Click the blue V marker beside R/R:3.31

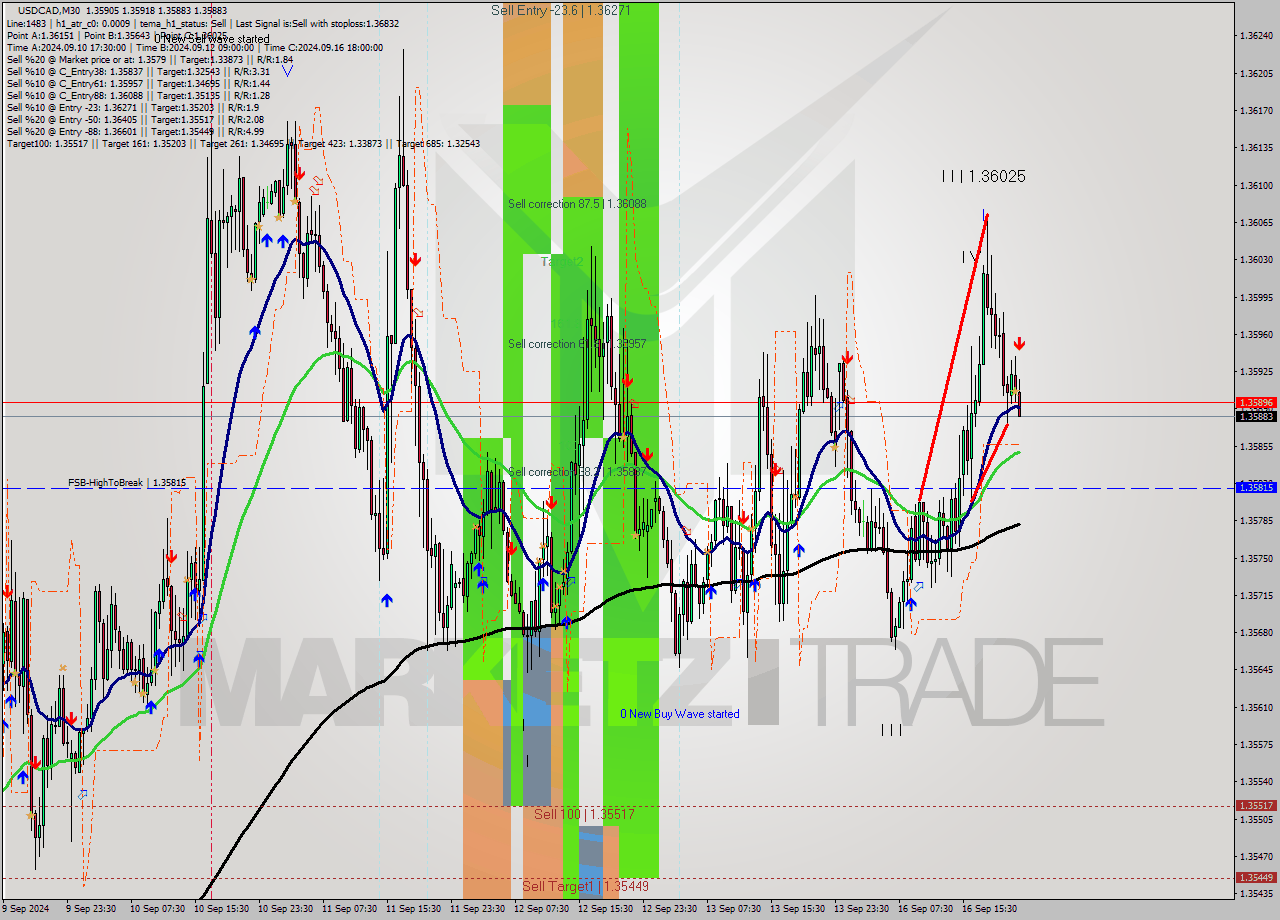click(x=287, y=71)
